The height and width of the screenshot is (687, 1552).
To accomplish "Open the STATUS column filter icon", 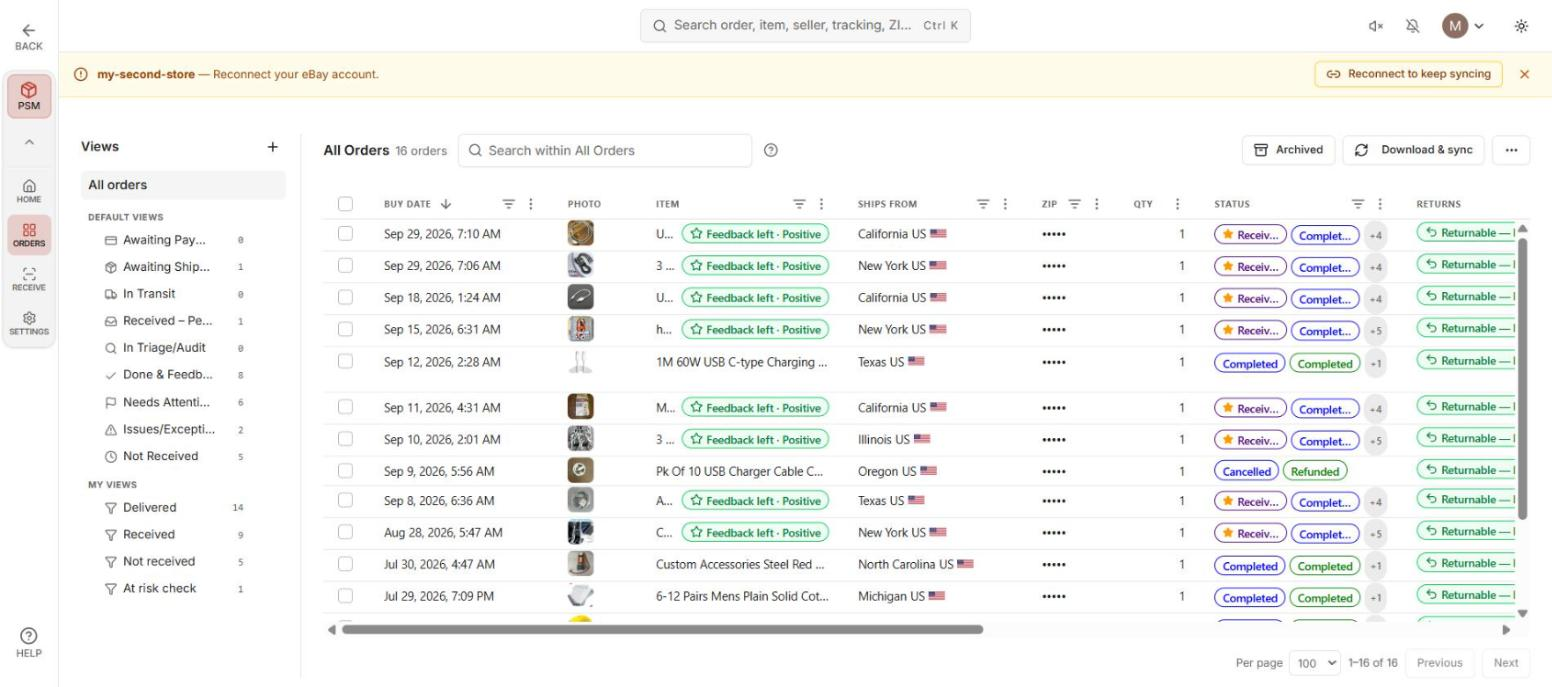I will point(1358,204).
